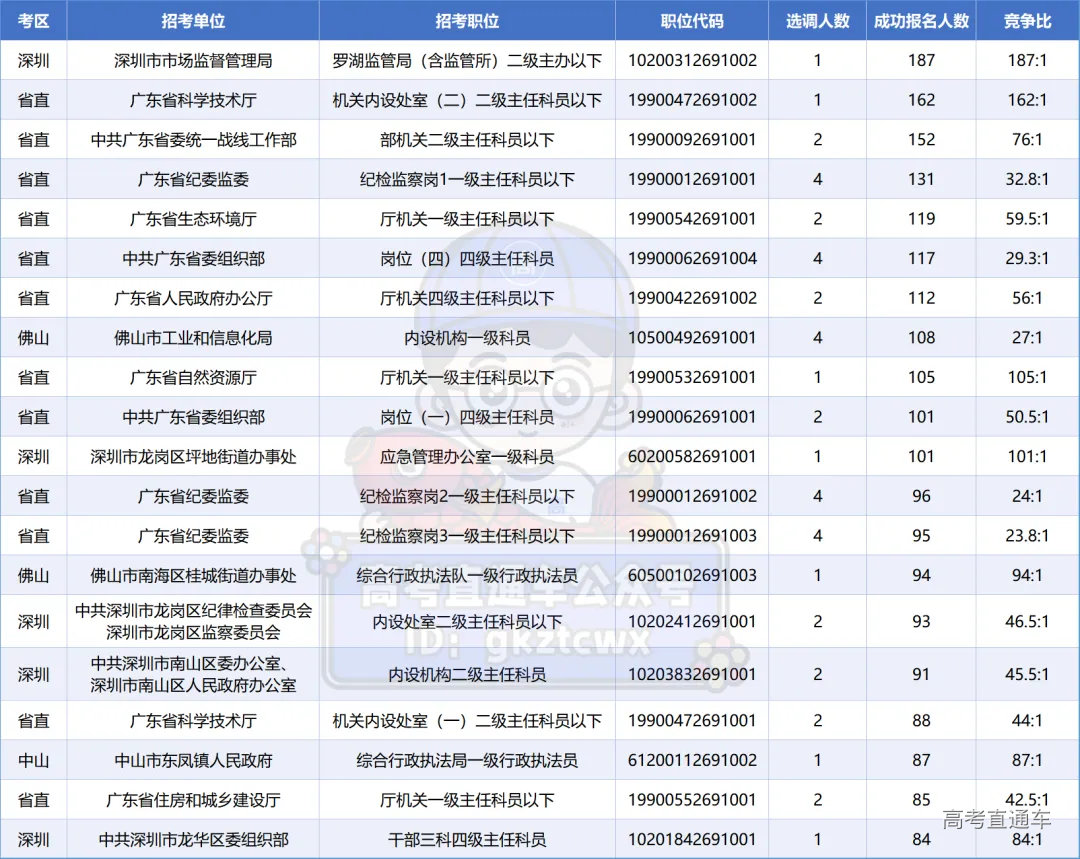Image resolution: width=1080 pixels, height=859 pixels.
Task: Select the 职位代码 column header
Action: click(x=692, y=21)
